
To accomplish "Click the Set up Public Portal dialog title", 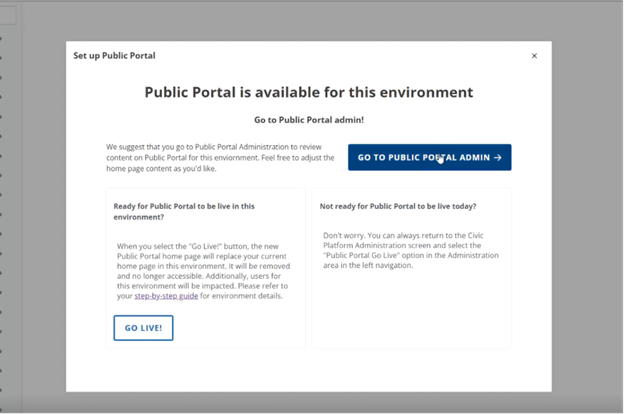I will (114, 56).
